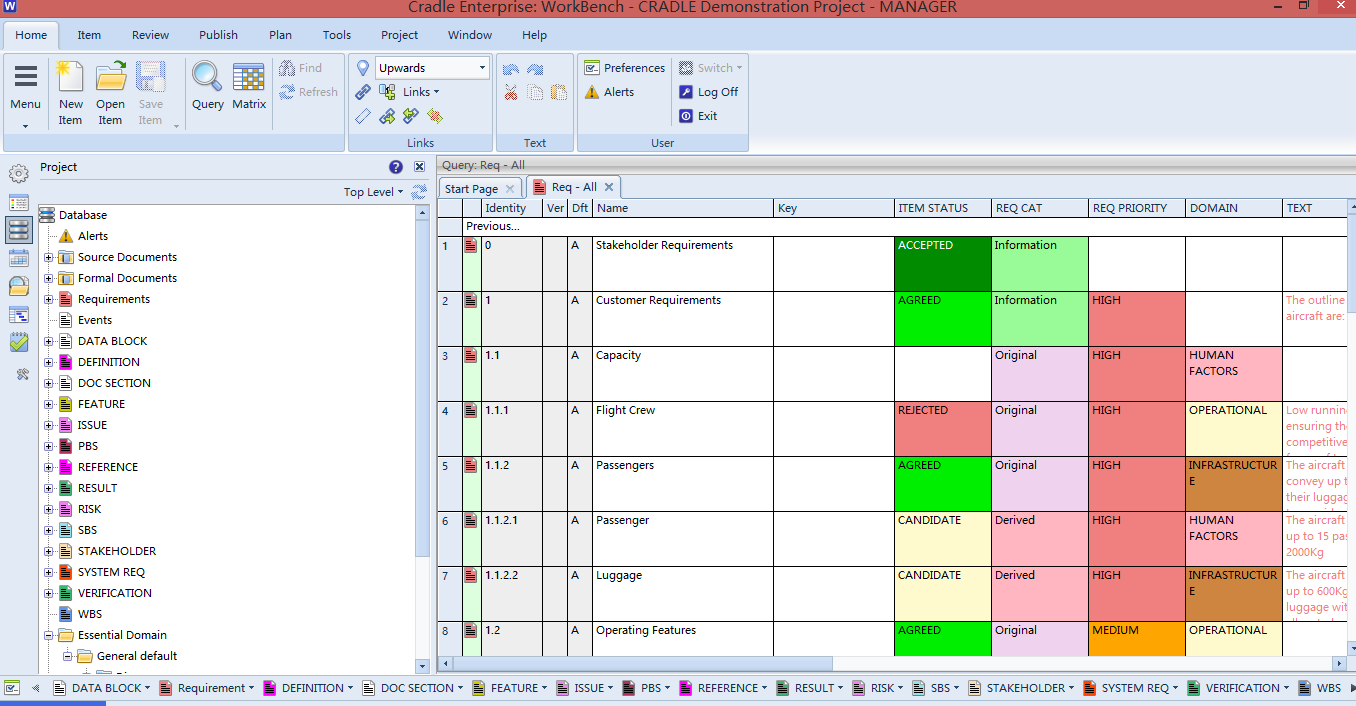Click the Previous... link in table
This screenshot has width=1356, height=706.
click(x=493, y=227)
